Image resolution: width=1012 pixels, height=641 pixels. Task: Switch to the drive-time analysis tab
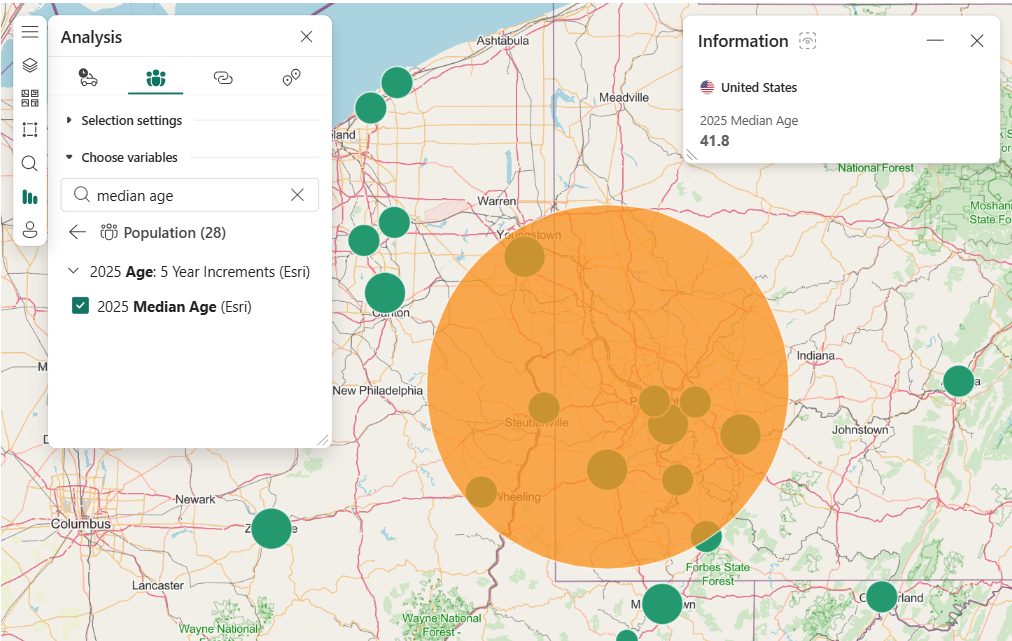pos(89,78)
